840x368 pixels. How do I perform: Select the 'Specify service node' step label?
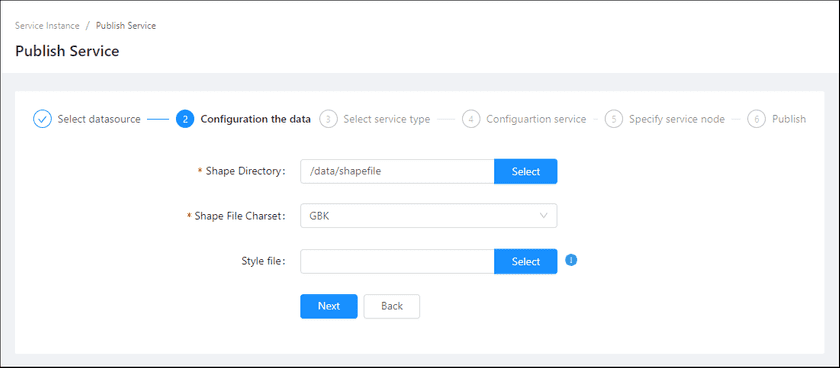click(x=677, y=119)
